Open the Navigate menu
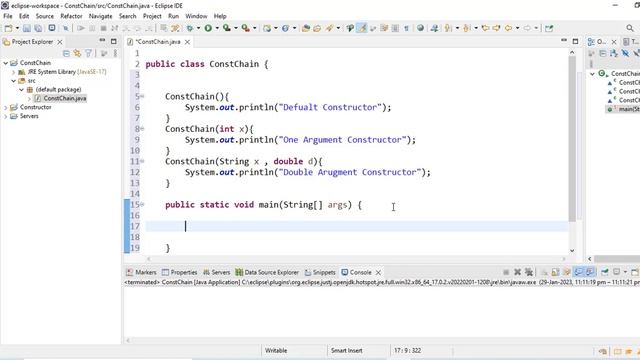 pyautogui.click(x=100, y=16)
